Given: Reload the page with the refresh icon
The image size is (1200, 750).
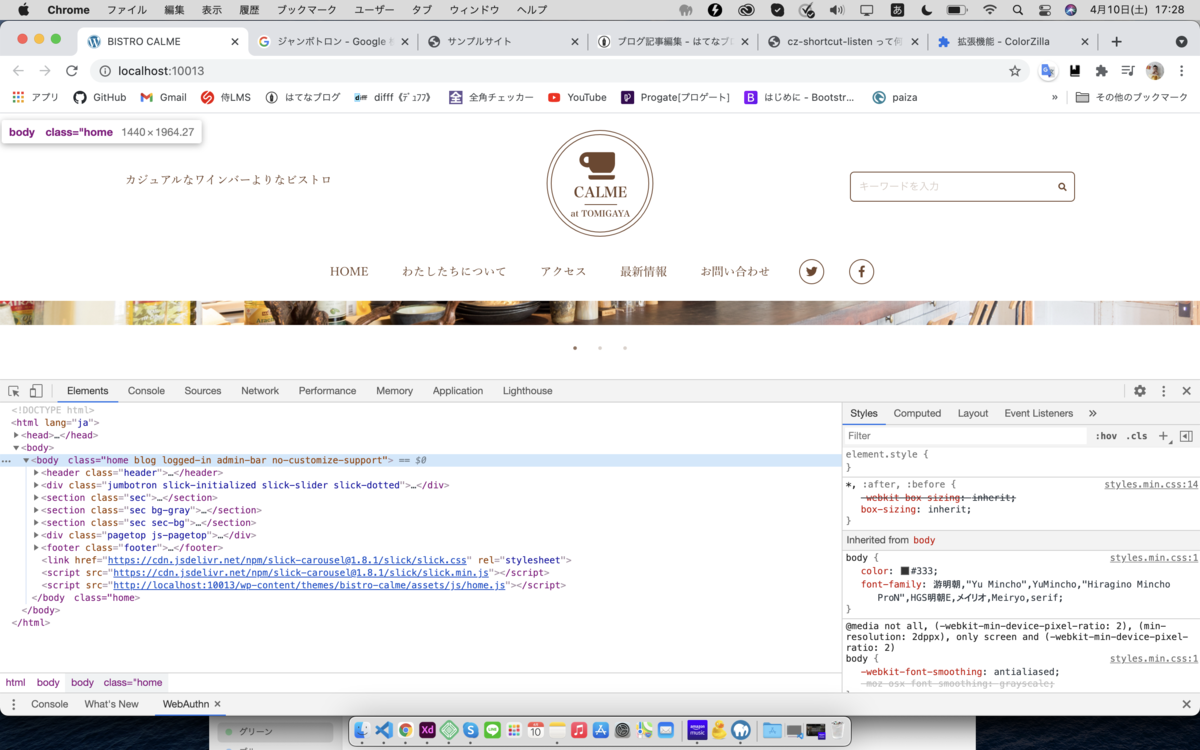Looking at the screenshot, I should (x=72, y=71).
